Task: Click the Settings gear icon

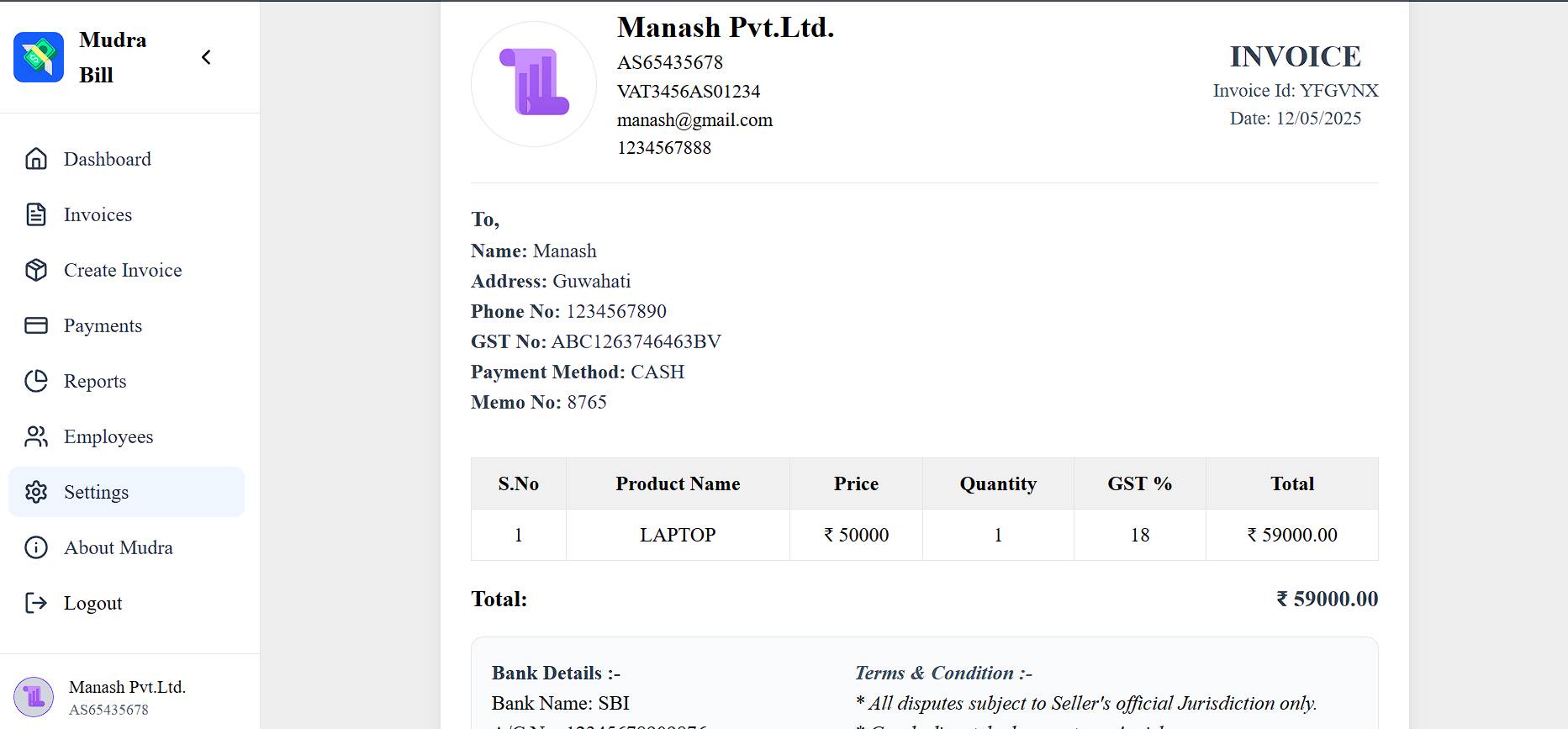Action: 37,492
